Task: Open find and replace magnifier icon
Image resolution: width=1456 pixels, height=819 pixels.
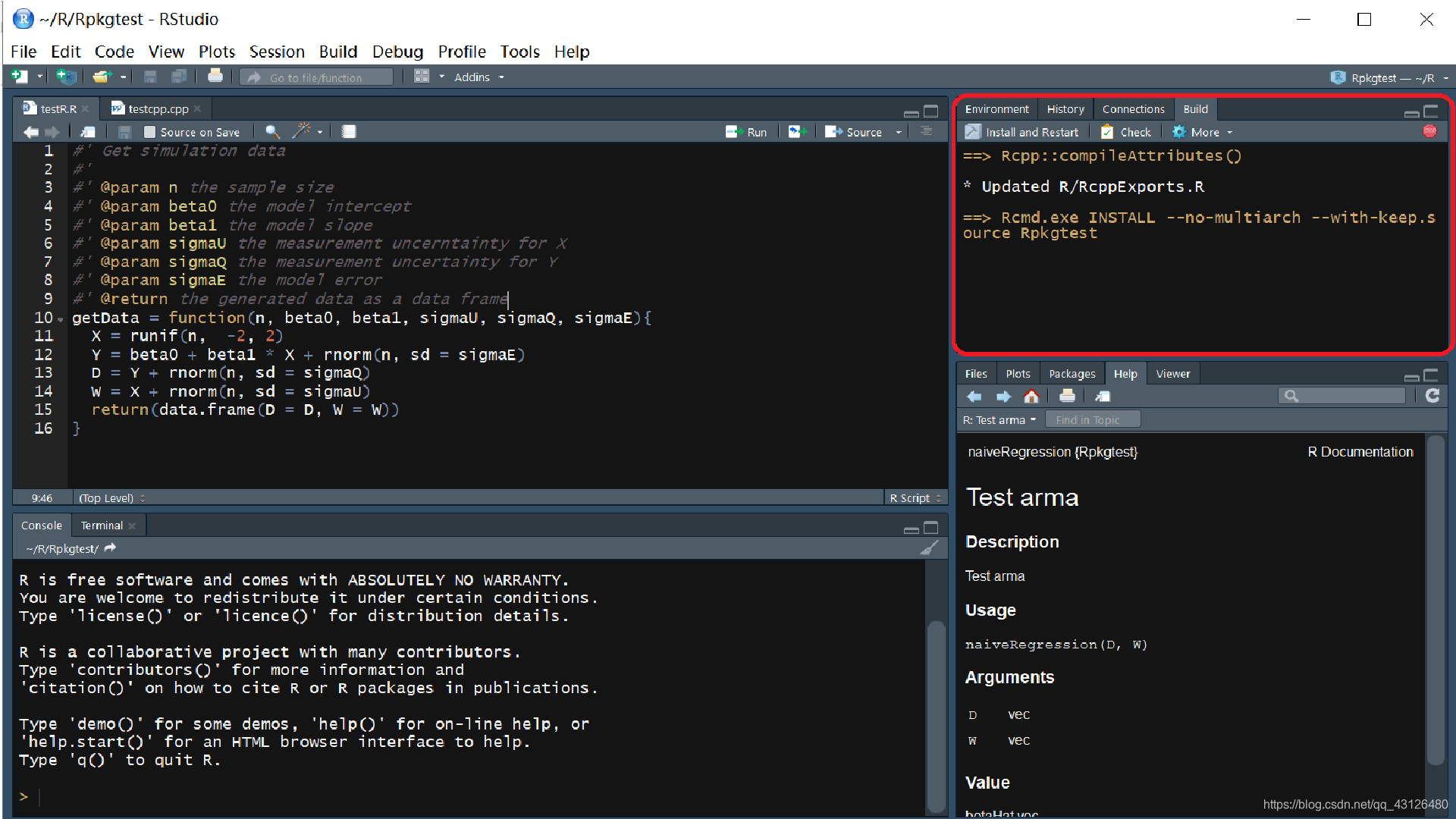Action: (x=272, y=132)
